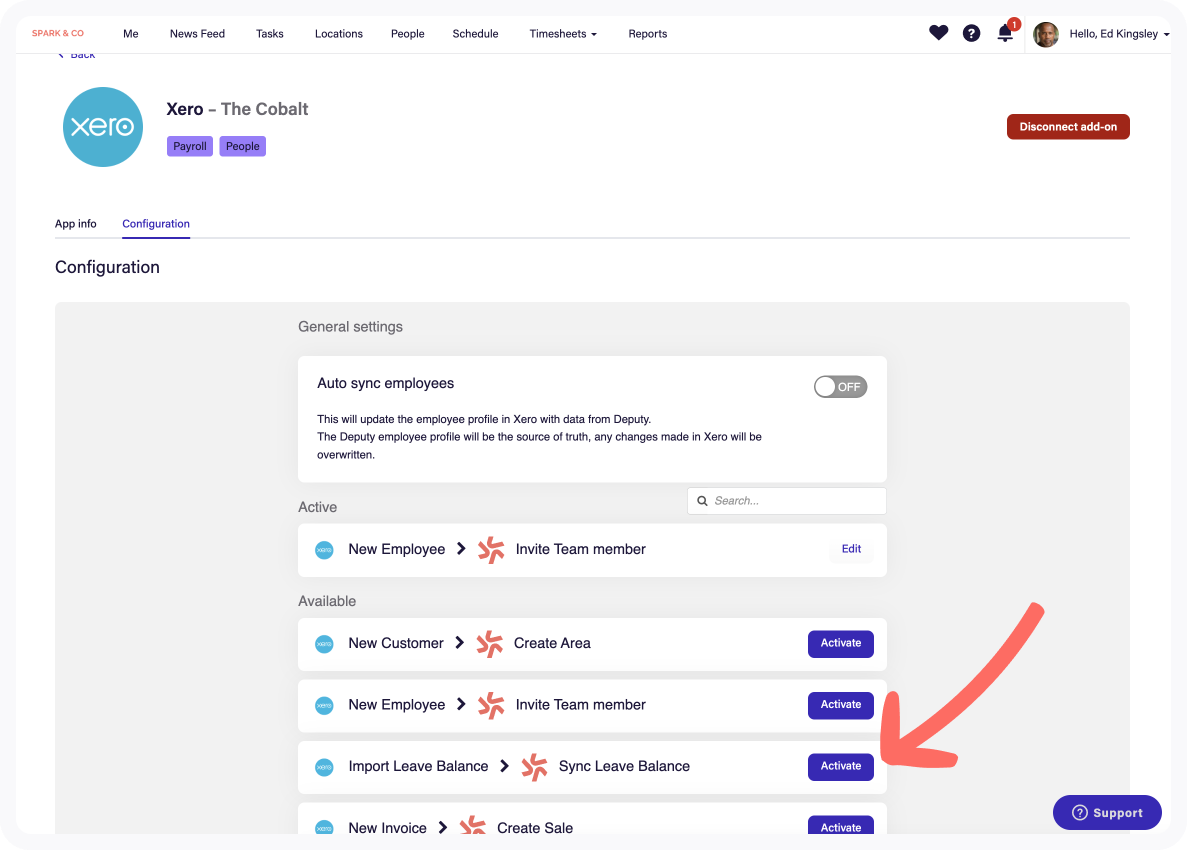Click the magnifier icon in the search box
The image size is (1187, 850).
pos(702,501)
